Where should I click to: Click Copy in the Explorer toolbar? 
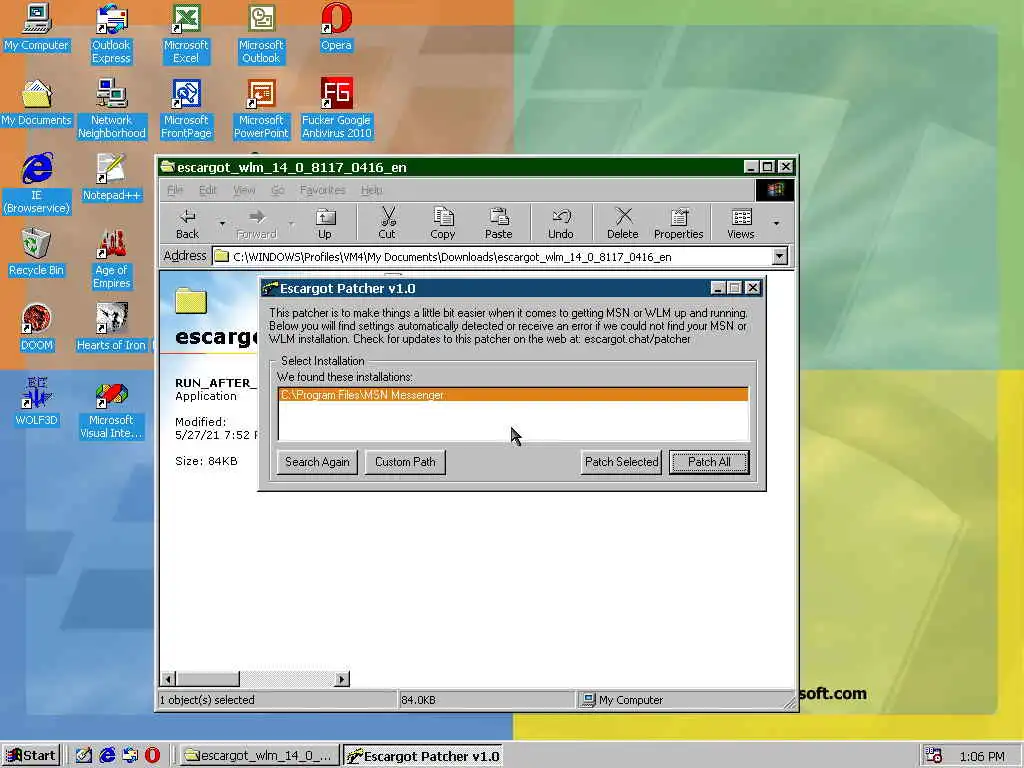(x=443, y=223)
